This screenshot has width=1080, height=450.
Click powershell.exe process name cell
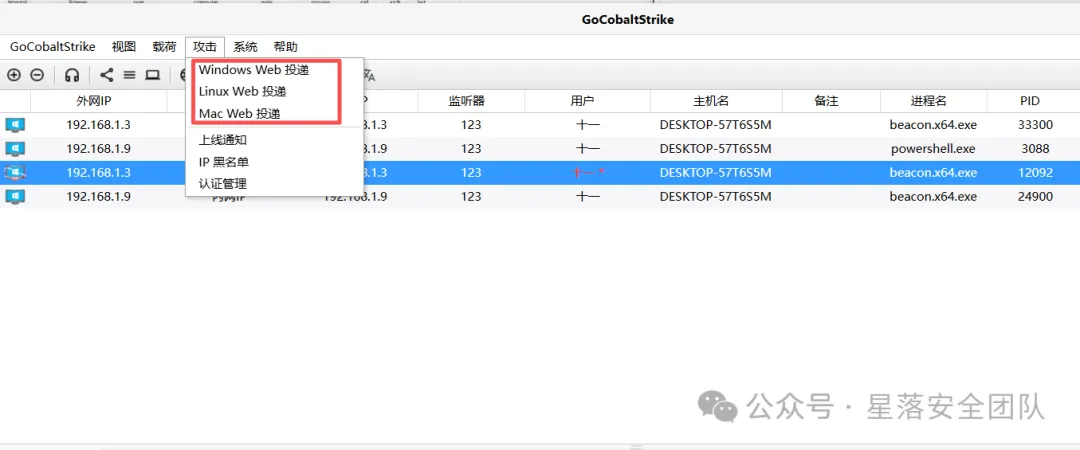933,149
